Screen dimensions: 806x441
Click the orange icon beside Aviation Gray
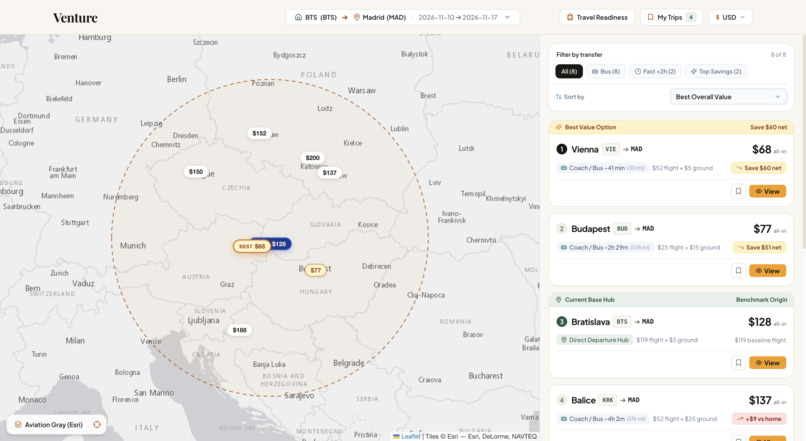coord(97,425)
